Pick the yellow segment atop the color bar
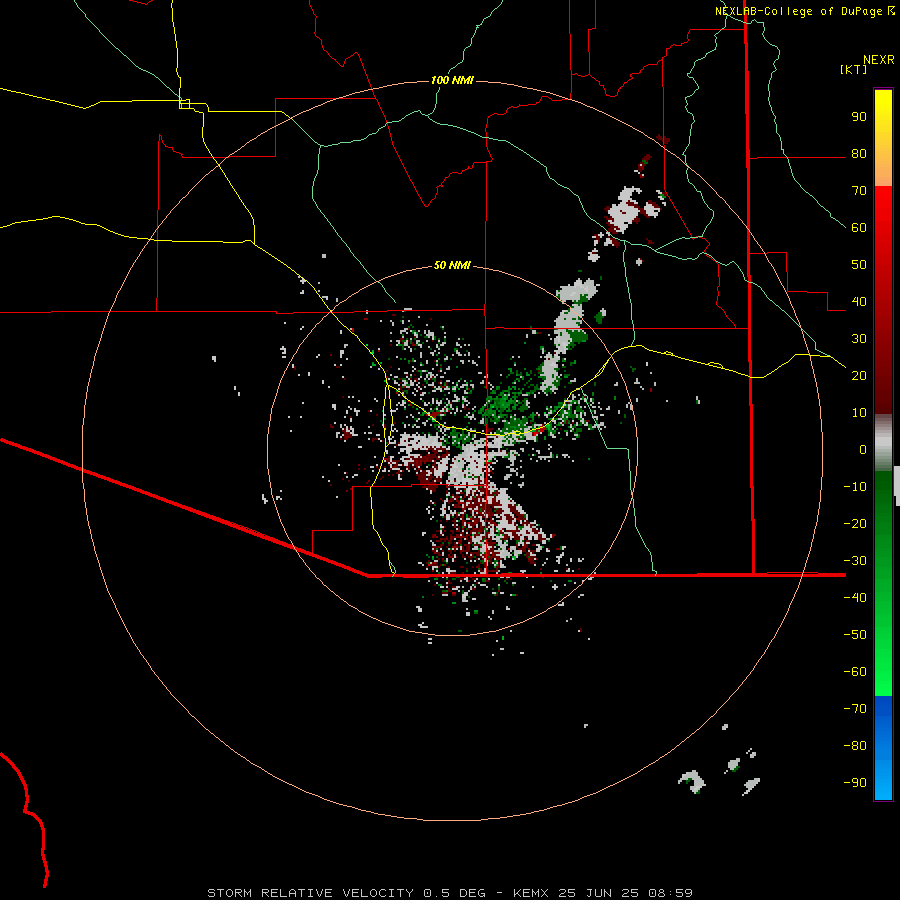The image size is (900, 900). (883, 138)
